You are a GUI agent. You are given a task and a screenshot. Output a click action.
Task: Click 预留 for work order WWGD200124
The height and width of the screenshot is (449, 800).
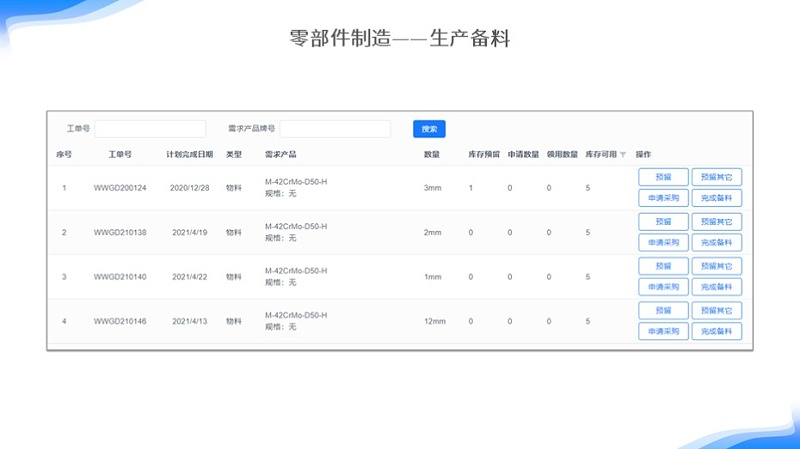click(x=663, y=177)
